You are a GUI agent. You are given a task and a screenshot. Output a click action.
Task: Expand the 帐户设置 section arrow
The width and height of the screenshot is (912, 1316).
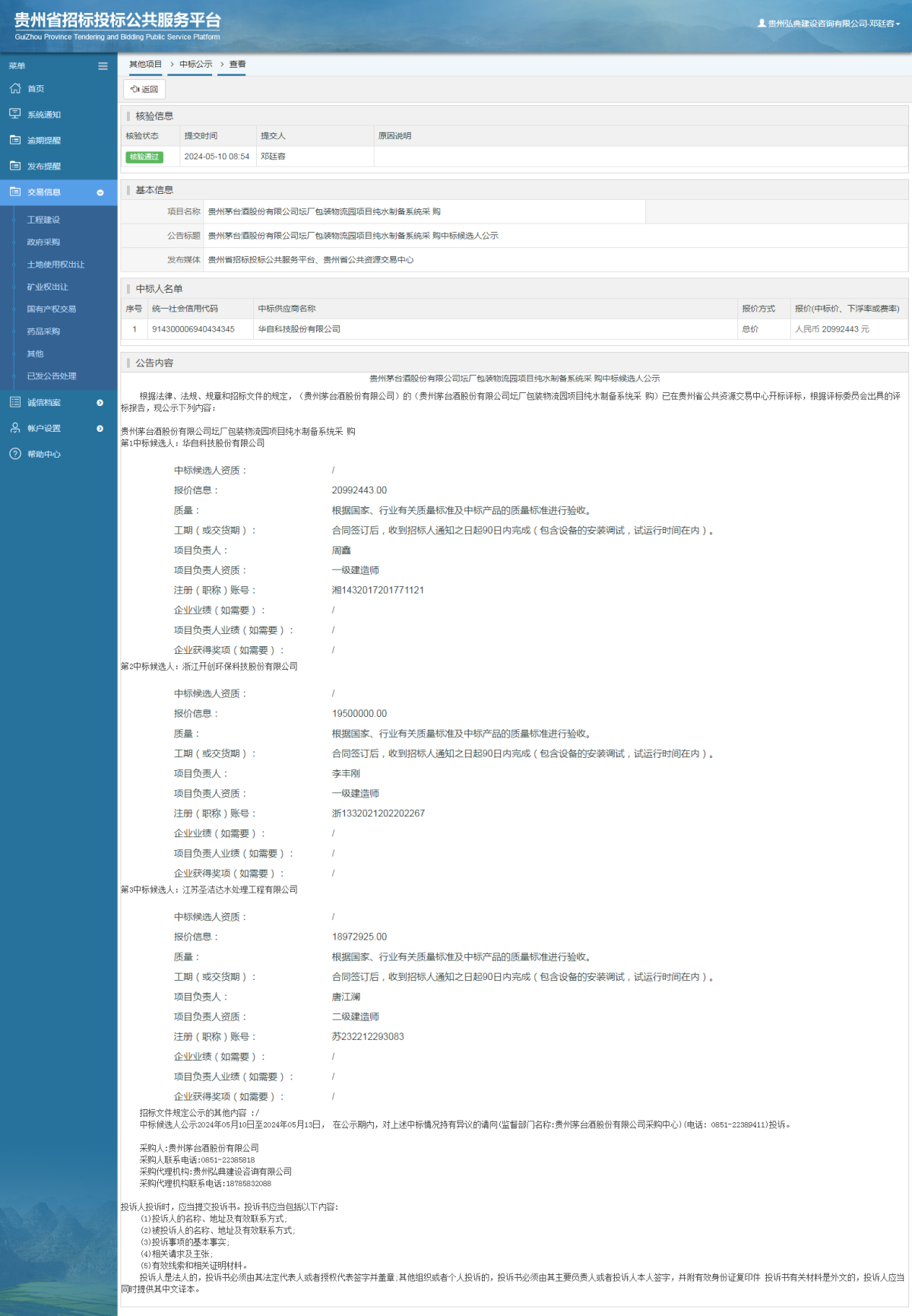click(100, 429)
